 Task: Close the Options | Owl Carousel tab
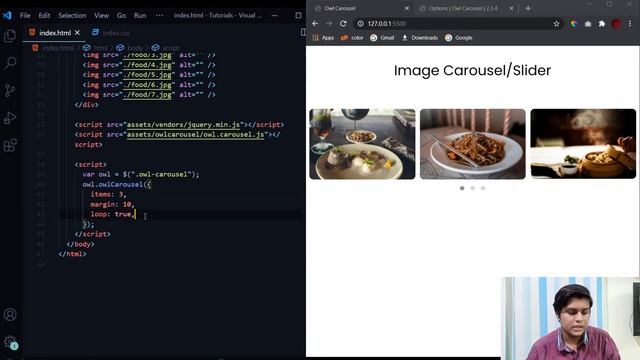(x=511, y=8)
